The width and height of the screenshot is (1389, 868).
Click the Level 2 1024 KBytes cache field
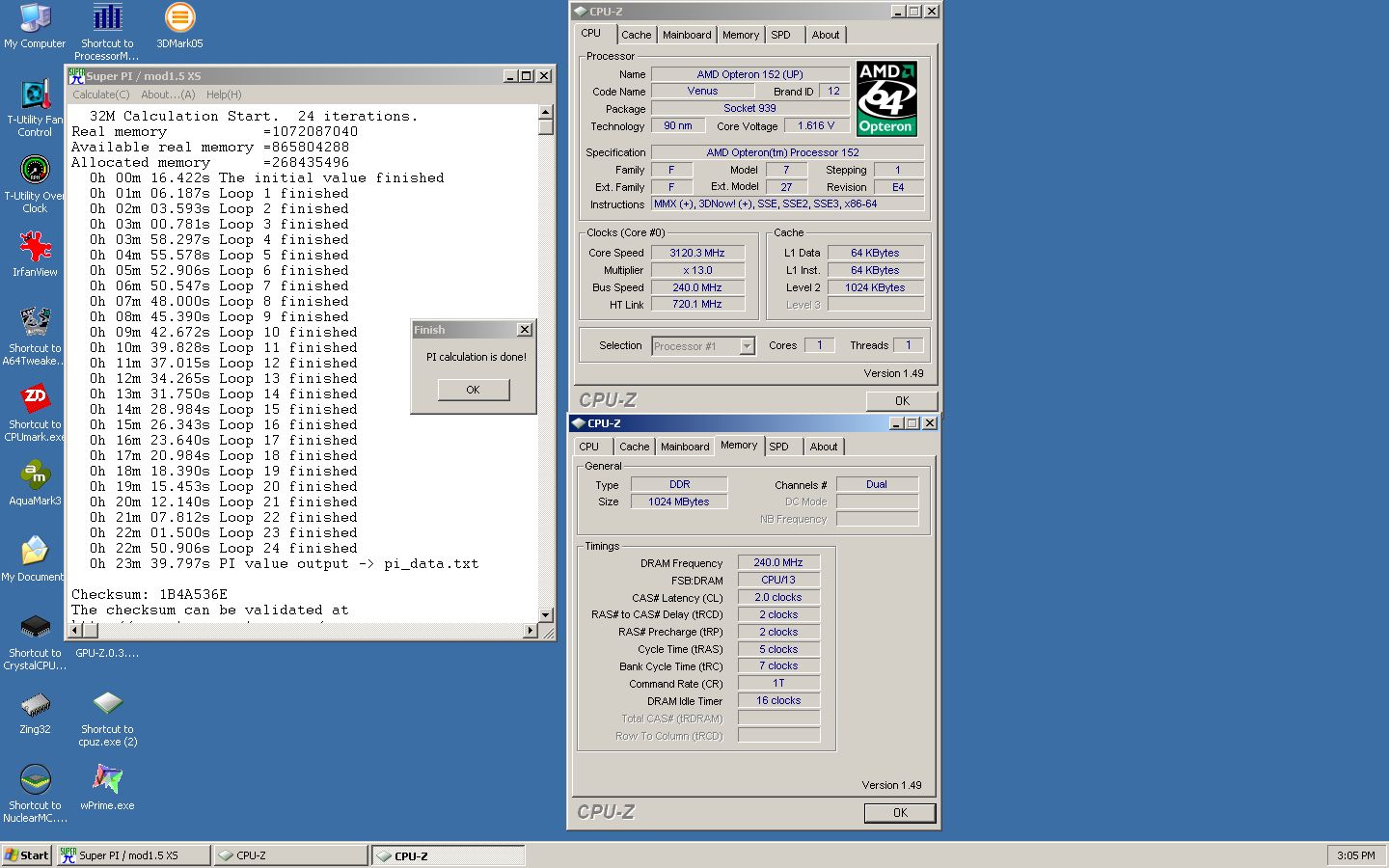(x=876, y=287)
